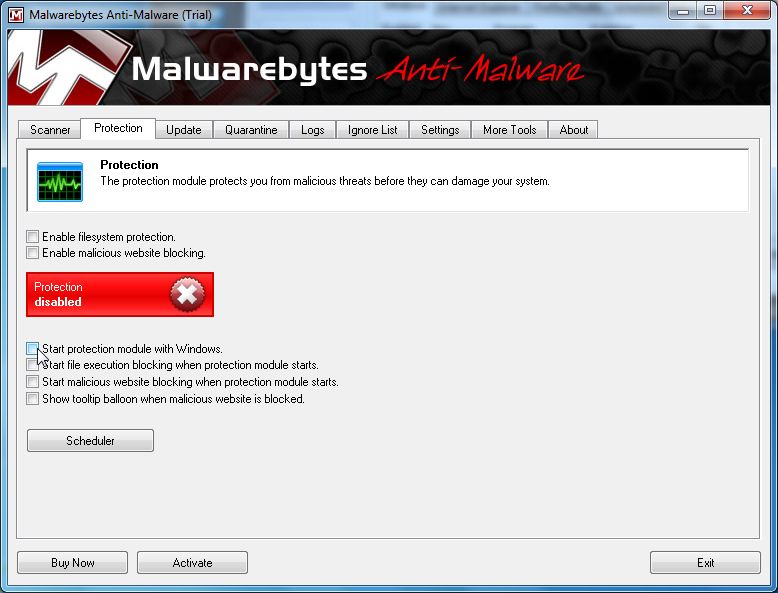Go to the Quarantine tab
The height and width of the screenshot is (593, 778).
point(251,130)
